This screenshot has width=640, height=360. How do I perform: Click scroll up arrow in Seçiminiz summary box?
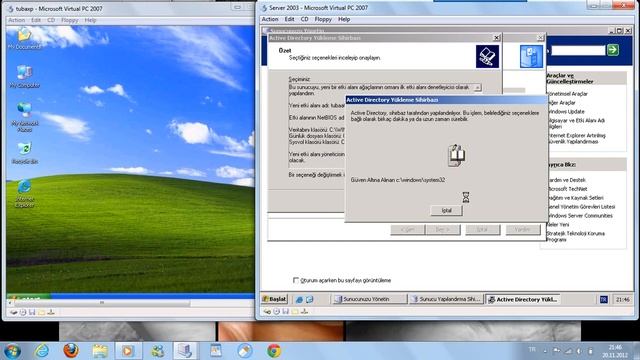tap(477, 87)
